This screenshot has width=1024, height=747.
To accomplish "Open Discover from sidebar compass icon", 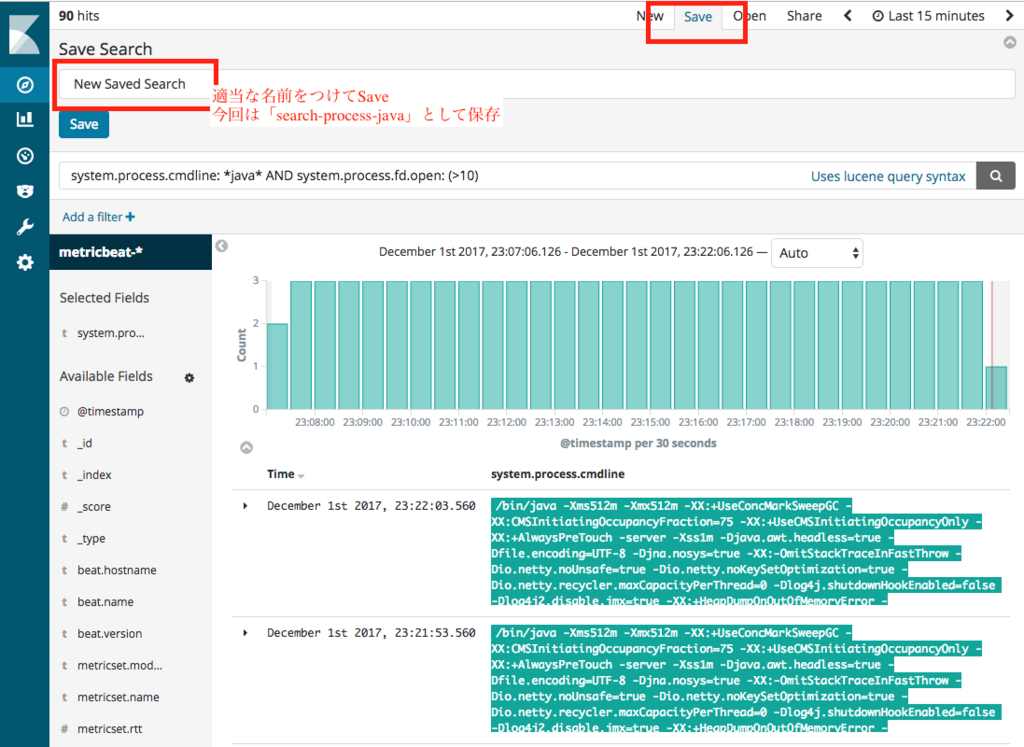I will coord(25,85).
